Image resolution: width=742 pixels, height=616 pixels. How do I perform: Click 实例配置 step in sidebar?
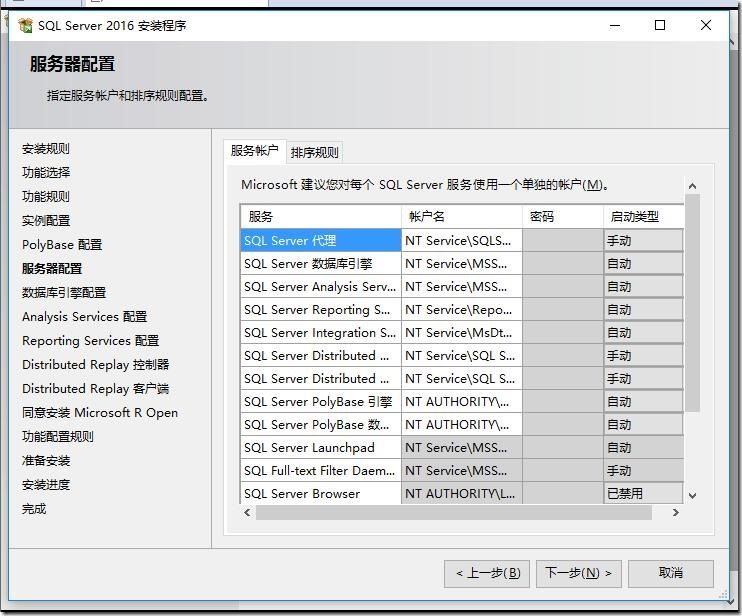pyautogui.click(x=46, y=221)
